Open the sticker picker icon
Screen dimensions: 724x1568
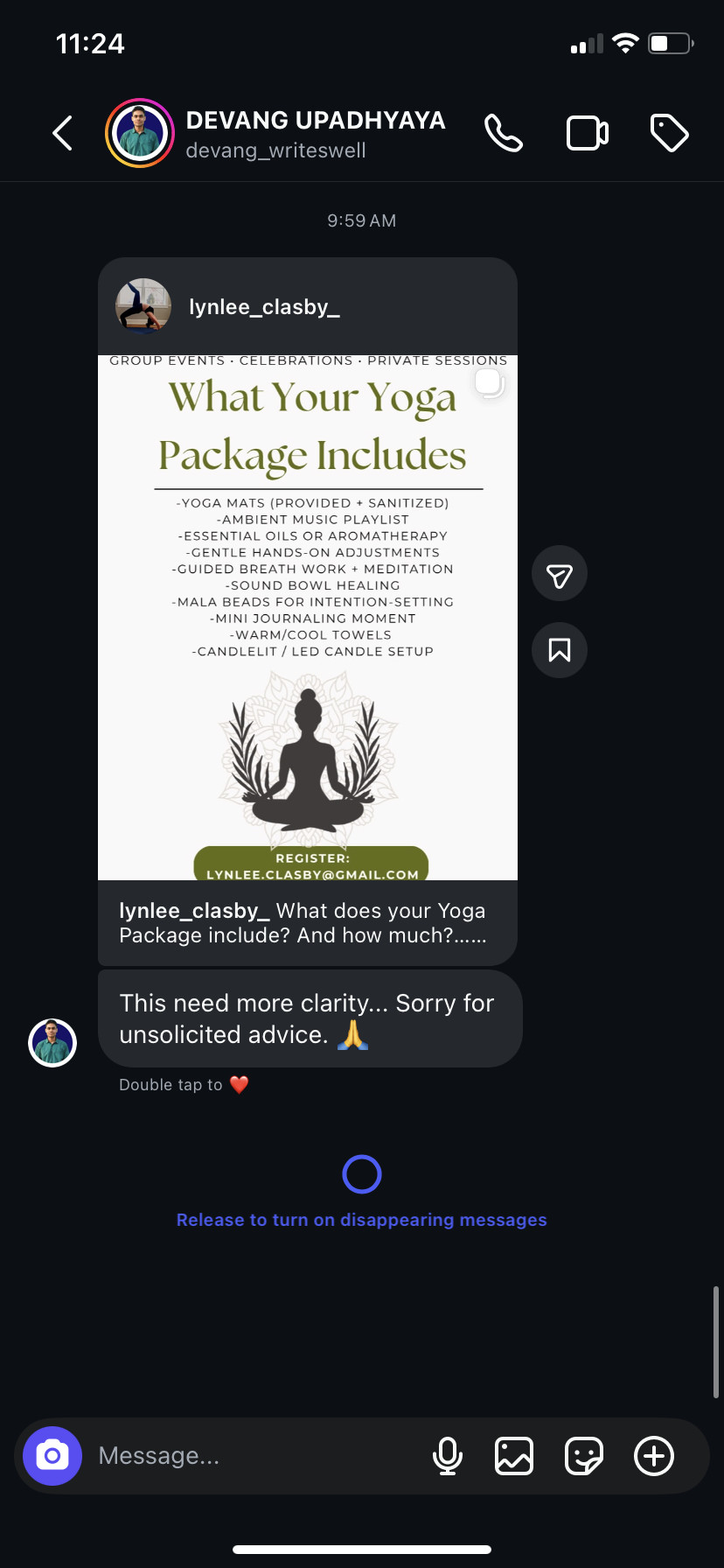click(x=584, y=1456)
